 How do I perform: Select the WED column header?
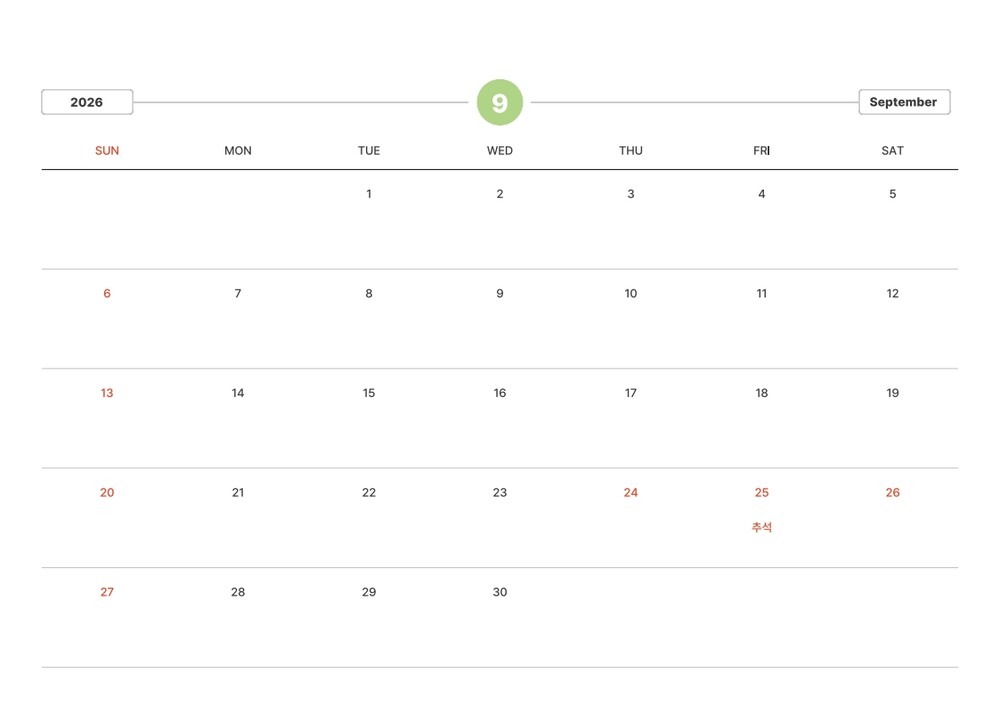(x=500, y=151)
